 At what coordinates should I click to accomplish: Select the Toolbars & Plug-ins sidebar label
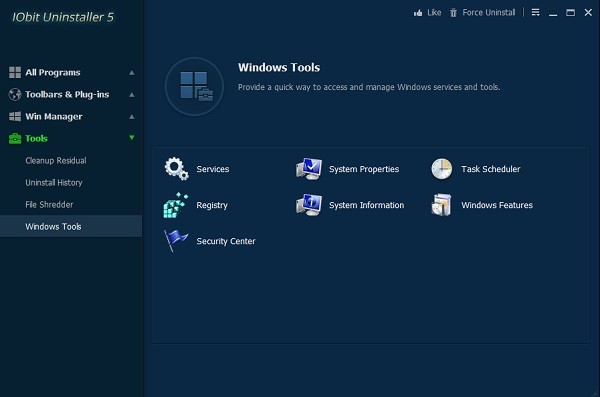[x=67, y=95]
